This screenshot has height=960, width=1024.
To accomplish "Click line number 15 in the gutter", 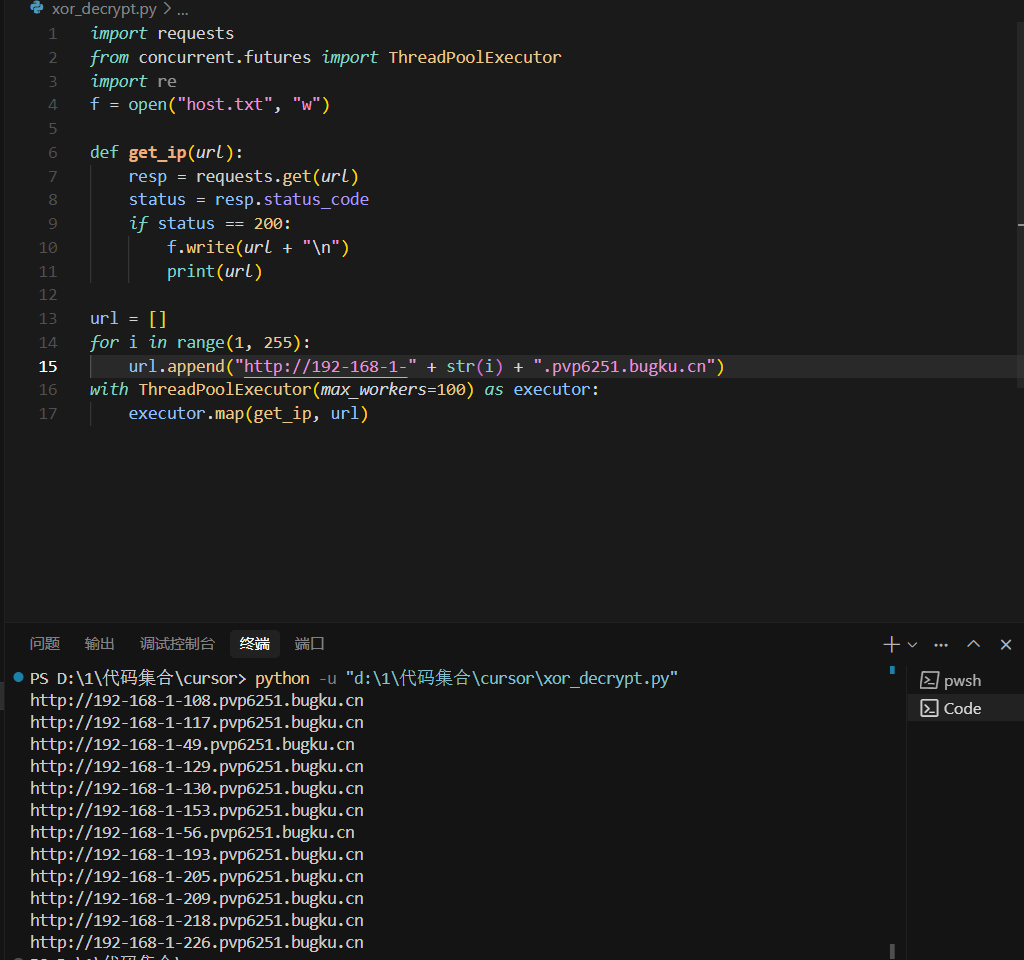I will tap(48, 366).
